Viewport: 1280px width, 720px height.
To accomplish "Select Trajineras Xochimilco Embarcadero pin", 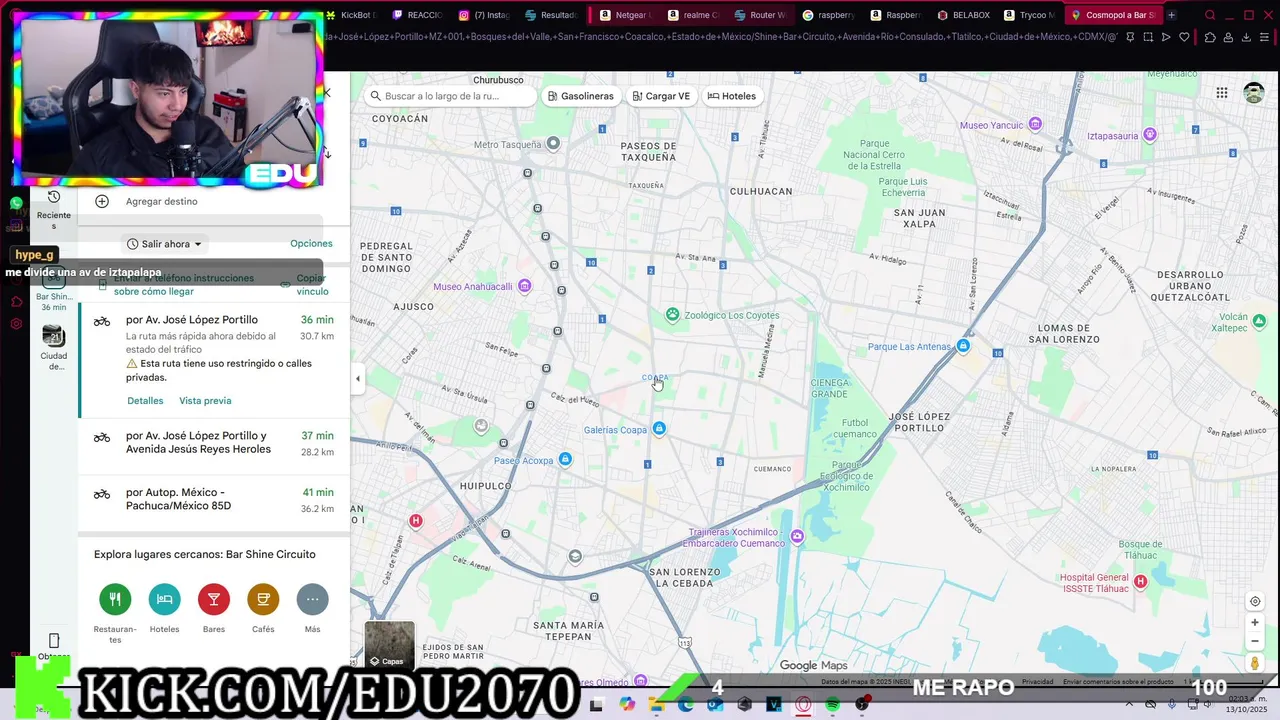I will 797,537.
